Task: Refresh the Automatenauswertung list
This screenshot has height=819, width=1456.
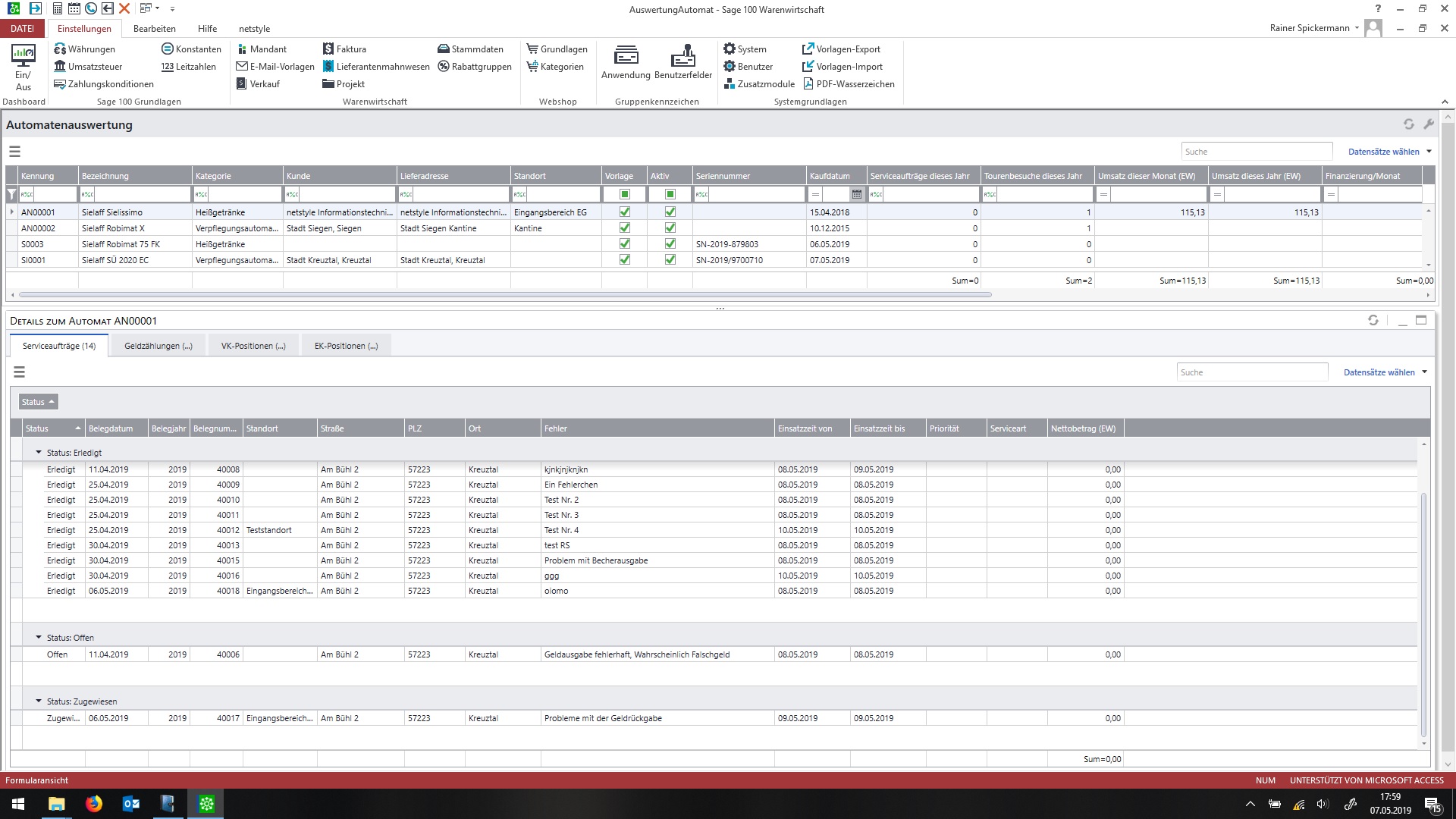Action: (x=1408, y=124)
